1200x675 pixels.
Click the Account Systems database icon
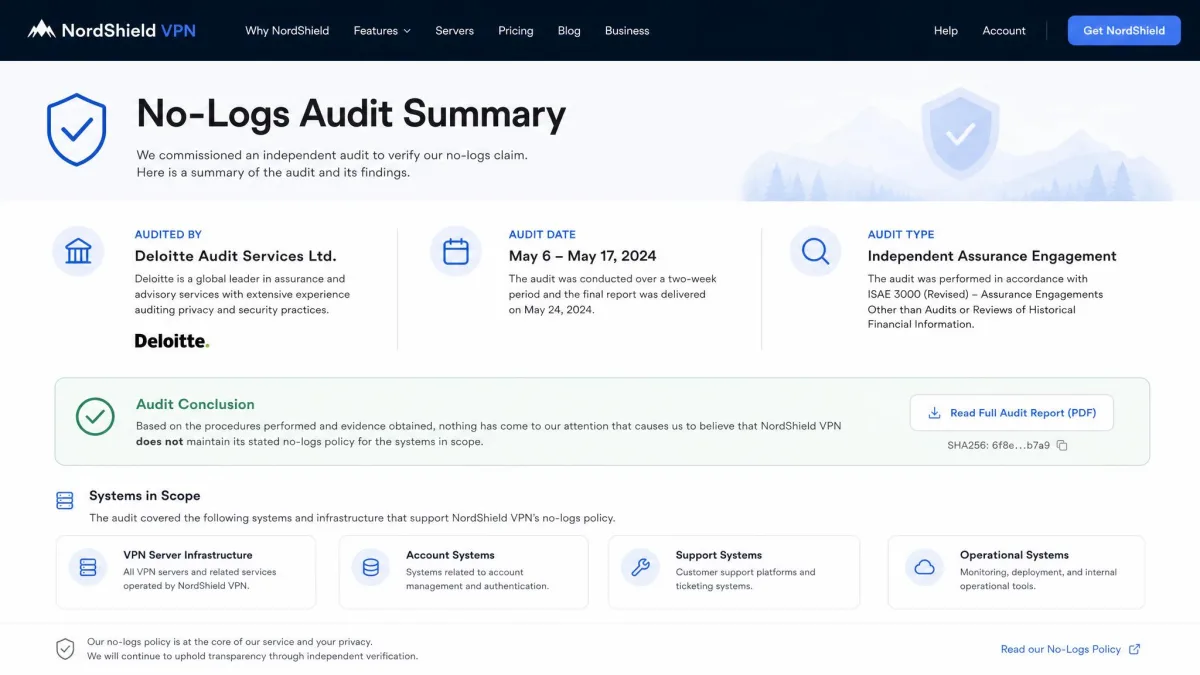371,568
